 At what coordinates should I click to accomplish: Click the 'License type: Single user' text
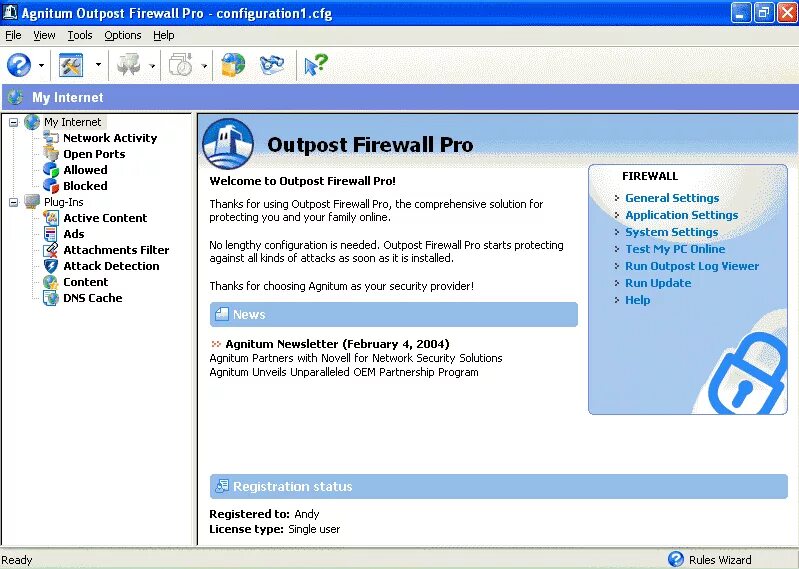pyautogui.click(x=275, y=529)
